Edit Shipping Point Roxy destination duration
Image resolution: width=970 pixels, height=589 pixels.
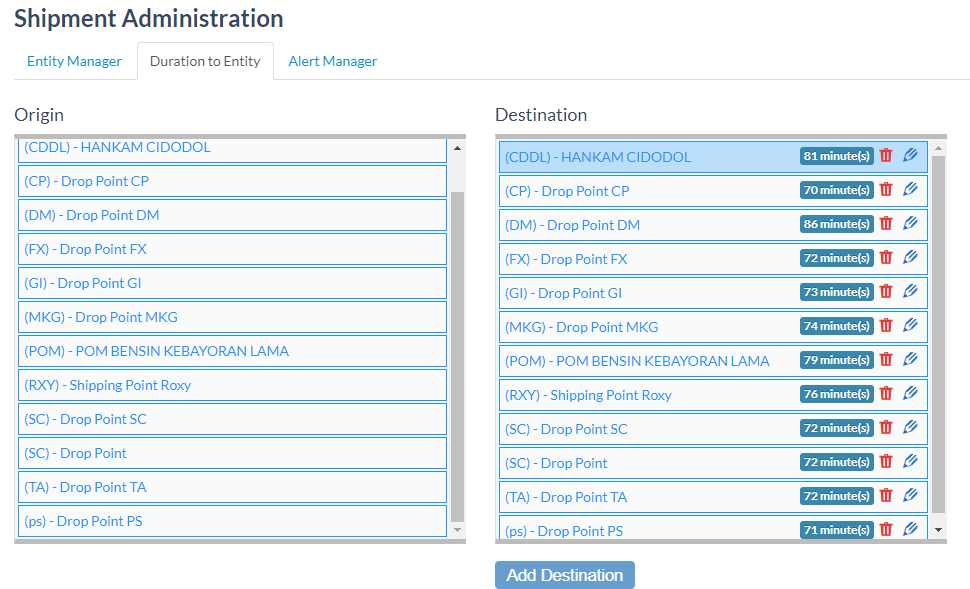click(x=910, y=394)
